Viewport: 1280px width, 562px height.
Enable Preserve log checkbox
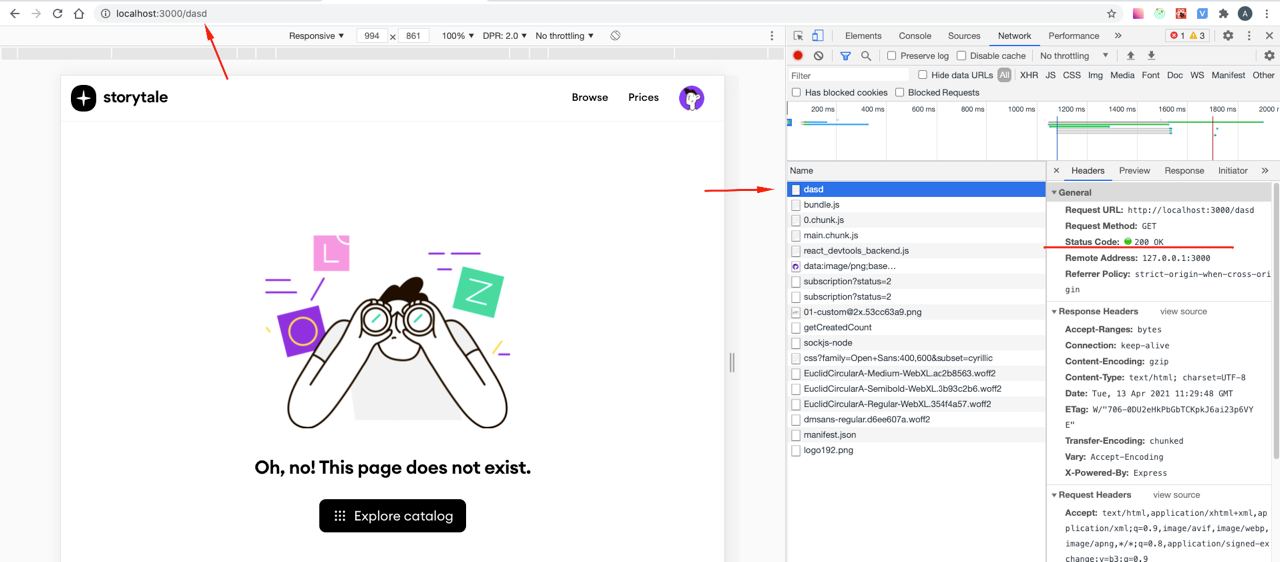point(891,56)
